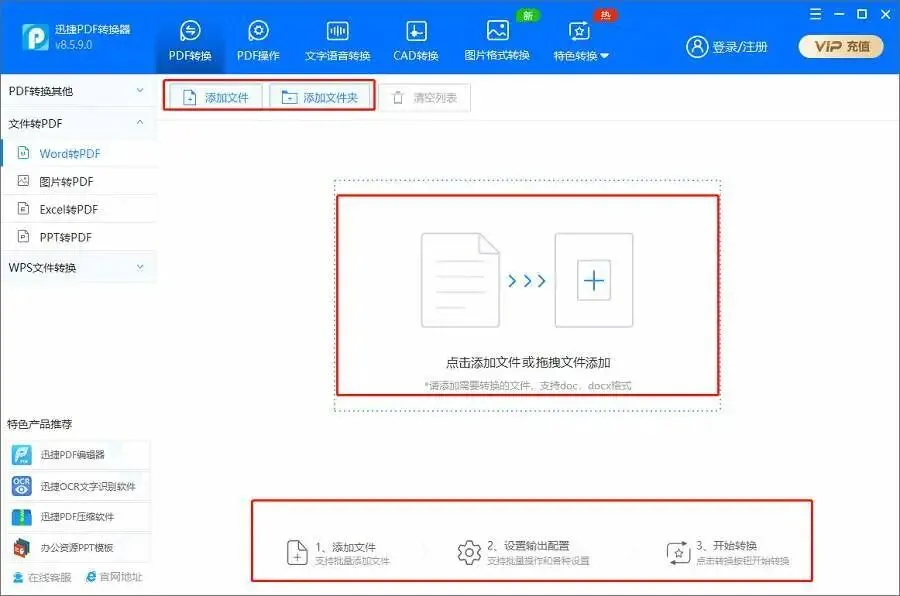
Task: Click the Word document icon in sidebar
Action: pos(24,153)
